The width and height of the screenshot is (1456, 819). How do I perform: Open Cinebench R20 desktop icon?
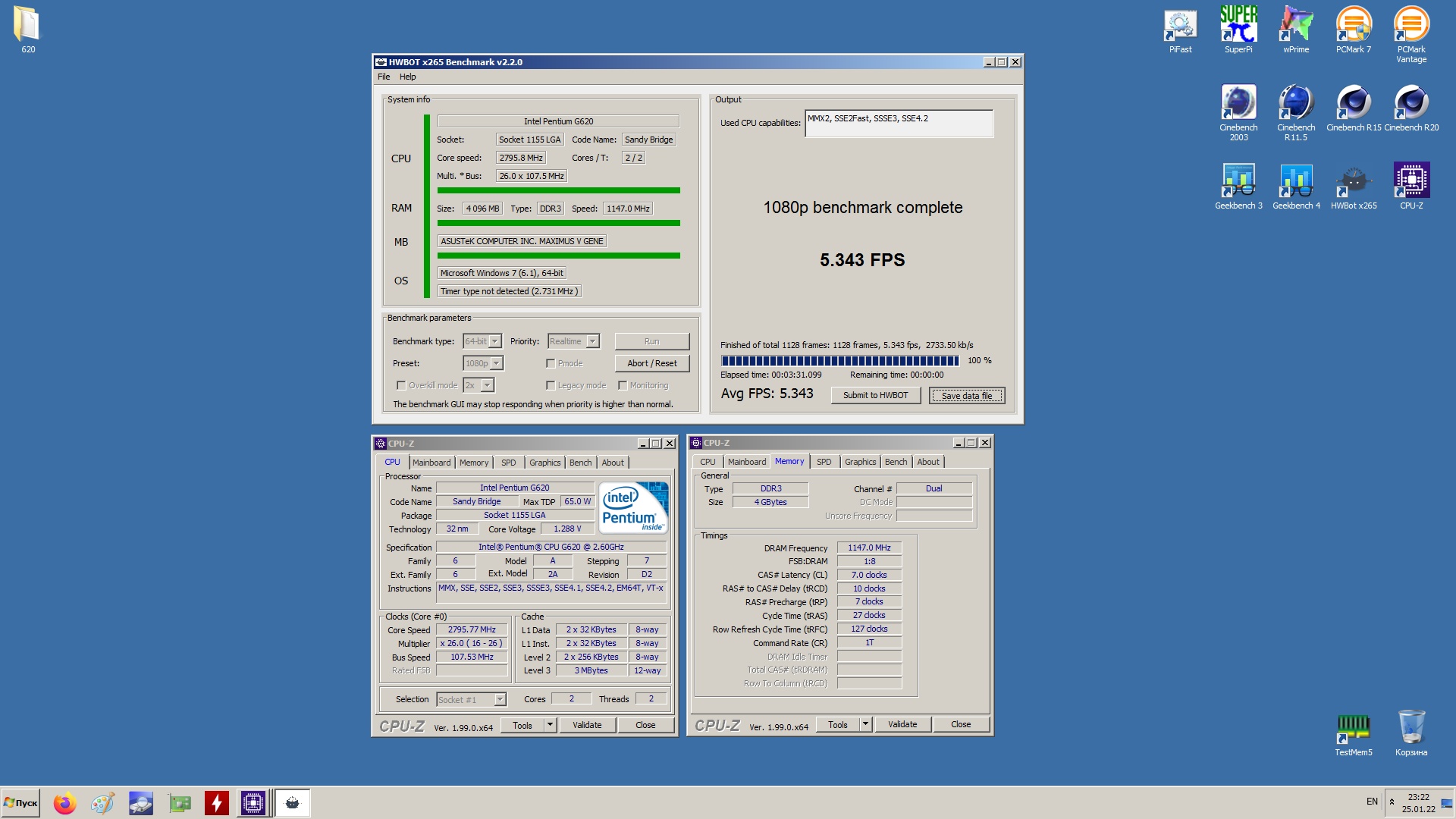tap(1411, 108)
